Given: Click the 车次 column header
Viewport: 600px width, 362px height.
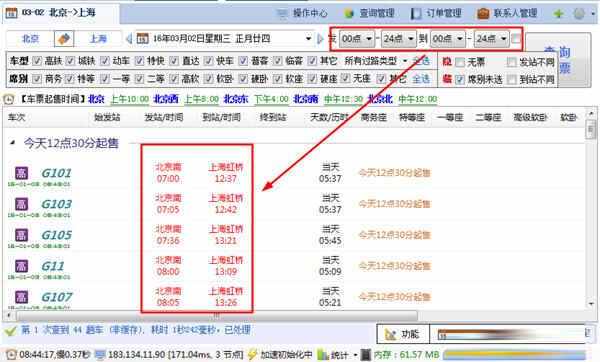Looking at the screenshot, I should click(16, 117).
